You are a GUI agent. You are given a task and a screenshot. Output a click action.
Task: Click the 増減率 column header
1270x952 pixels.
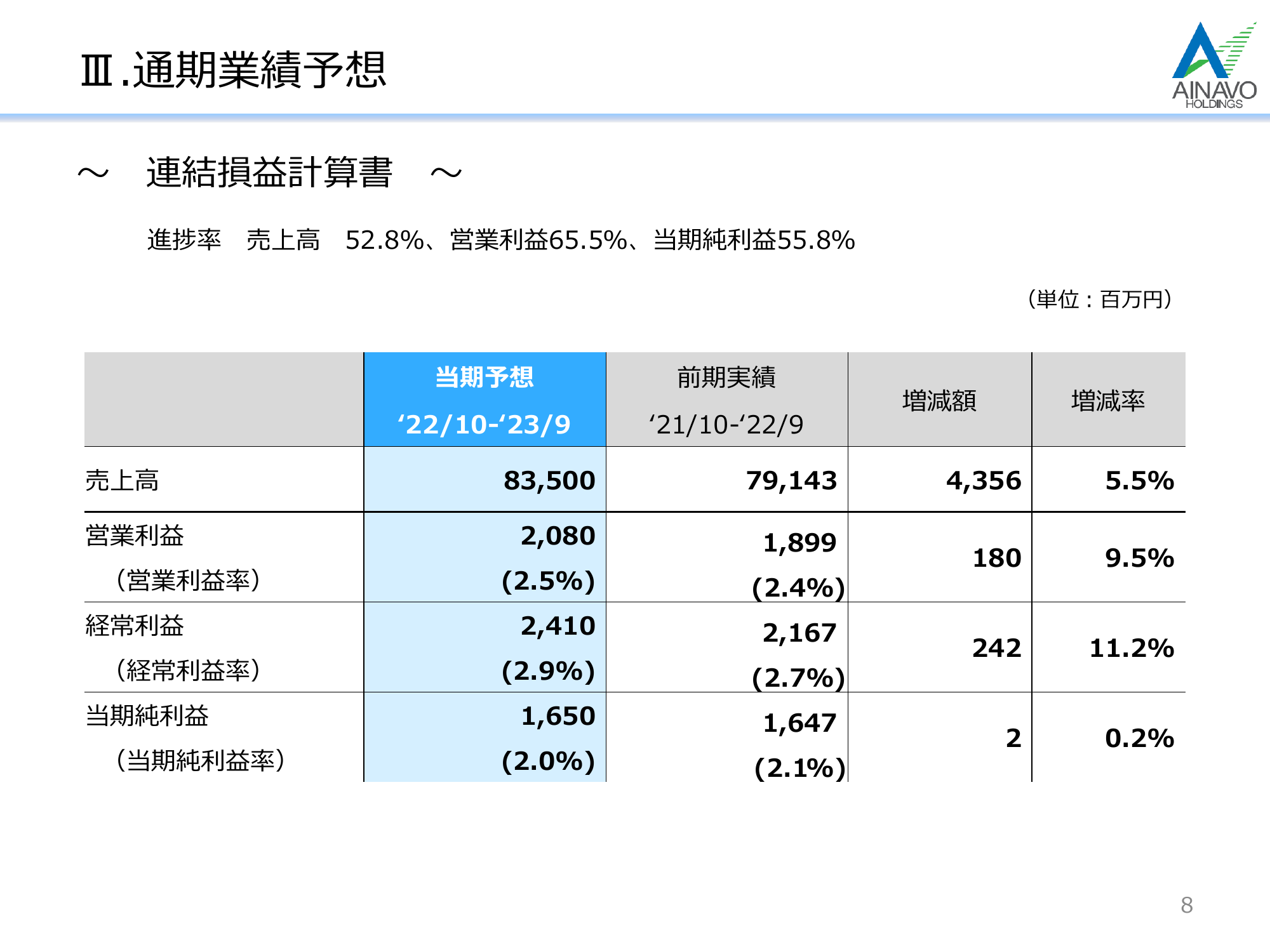click(x=1108, y=400)
